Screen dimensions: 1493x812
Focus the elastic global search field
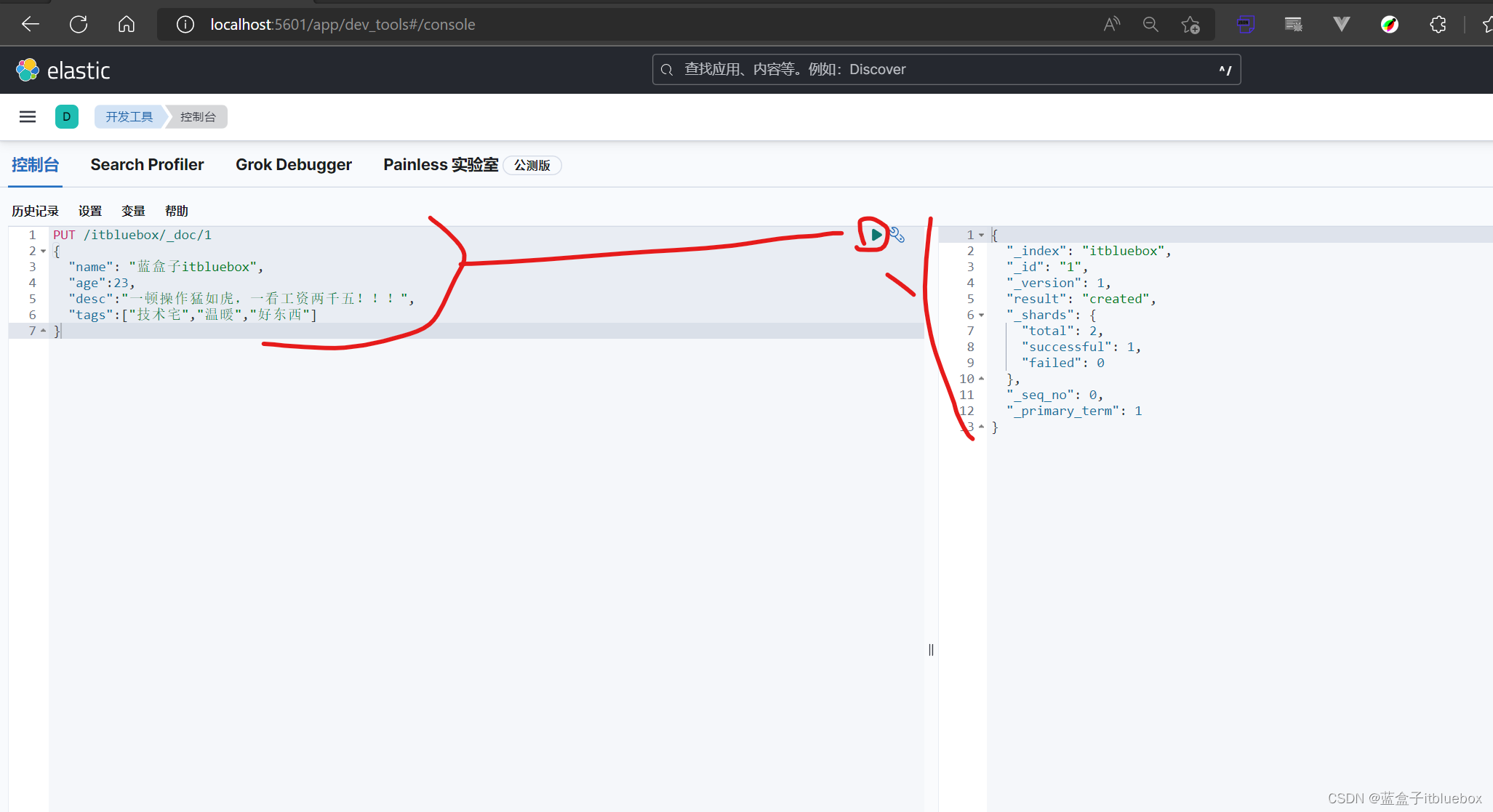pyautogui.click(x=945, y=70)
